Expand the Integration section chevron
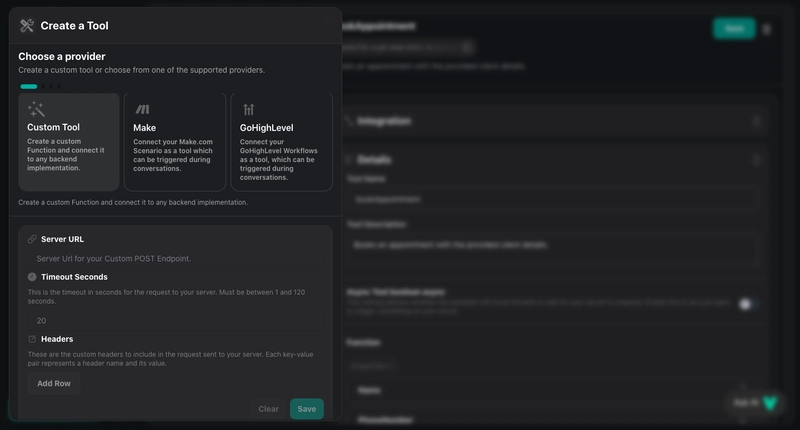Screen dimensions: 800x430 (756, 121)
